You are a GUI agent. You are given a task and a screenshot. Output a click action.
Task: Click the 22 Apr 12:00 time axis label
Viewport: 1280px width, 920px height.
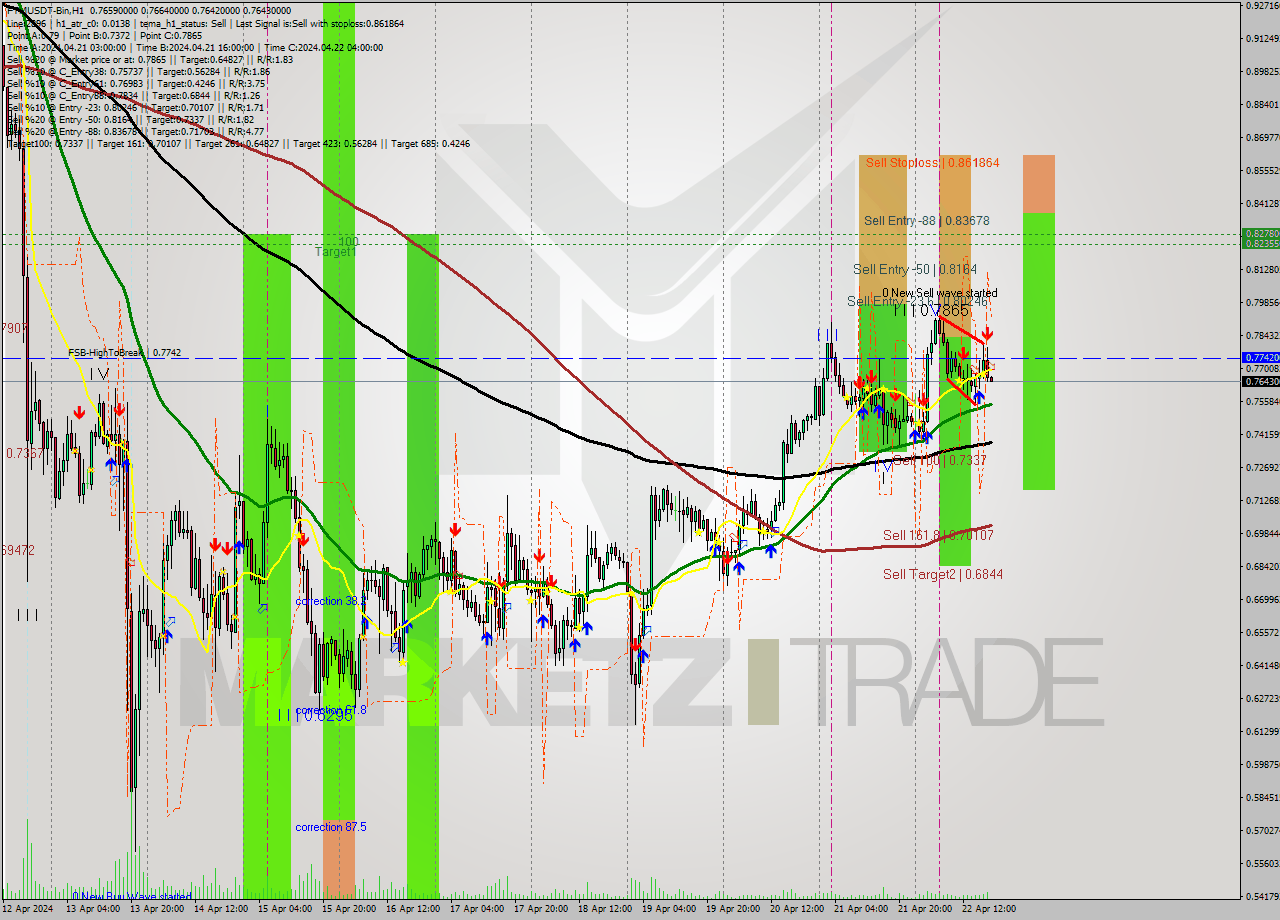[x=988, y=909]
